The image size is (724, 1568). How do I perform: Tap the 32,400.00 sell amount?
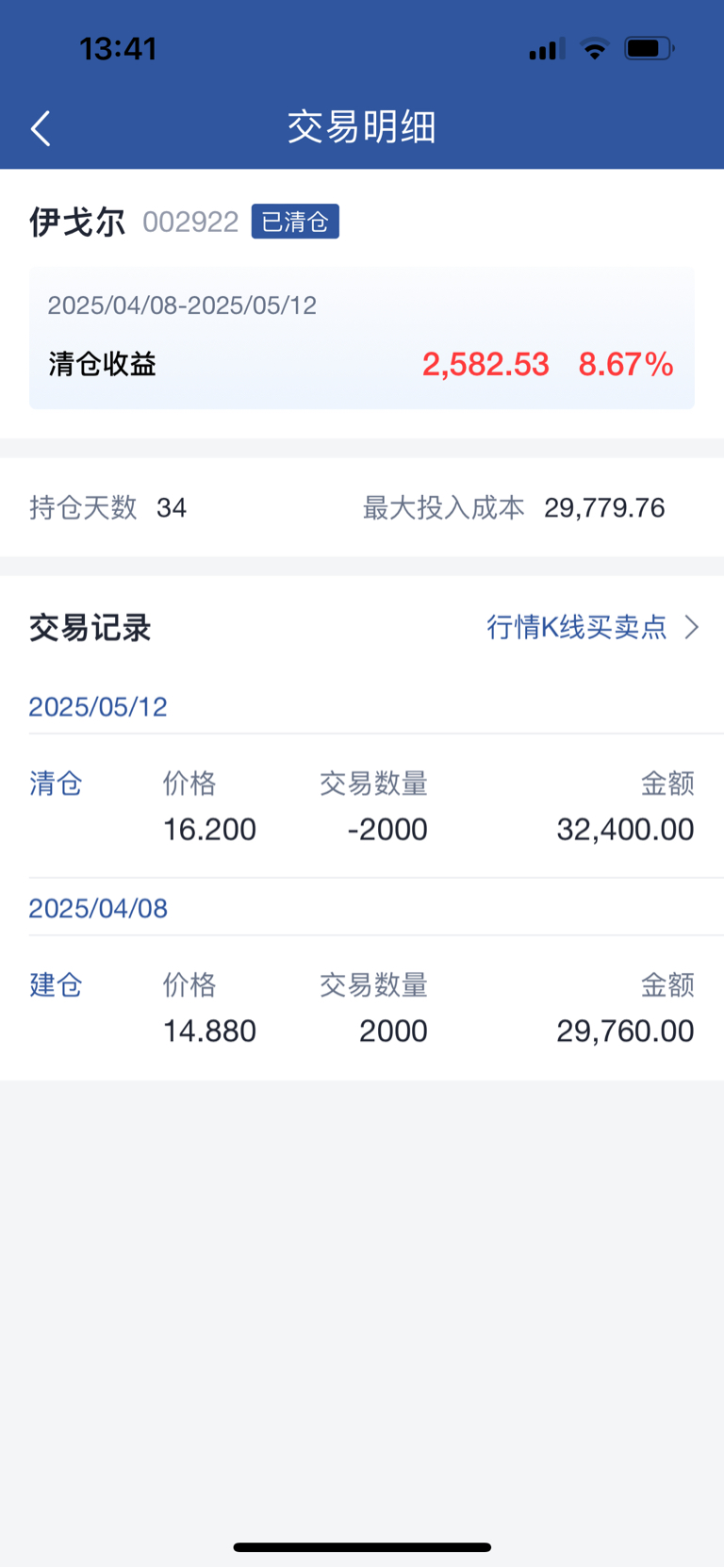point(625,830)
